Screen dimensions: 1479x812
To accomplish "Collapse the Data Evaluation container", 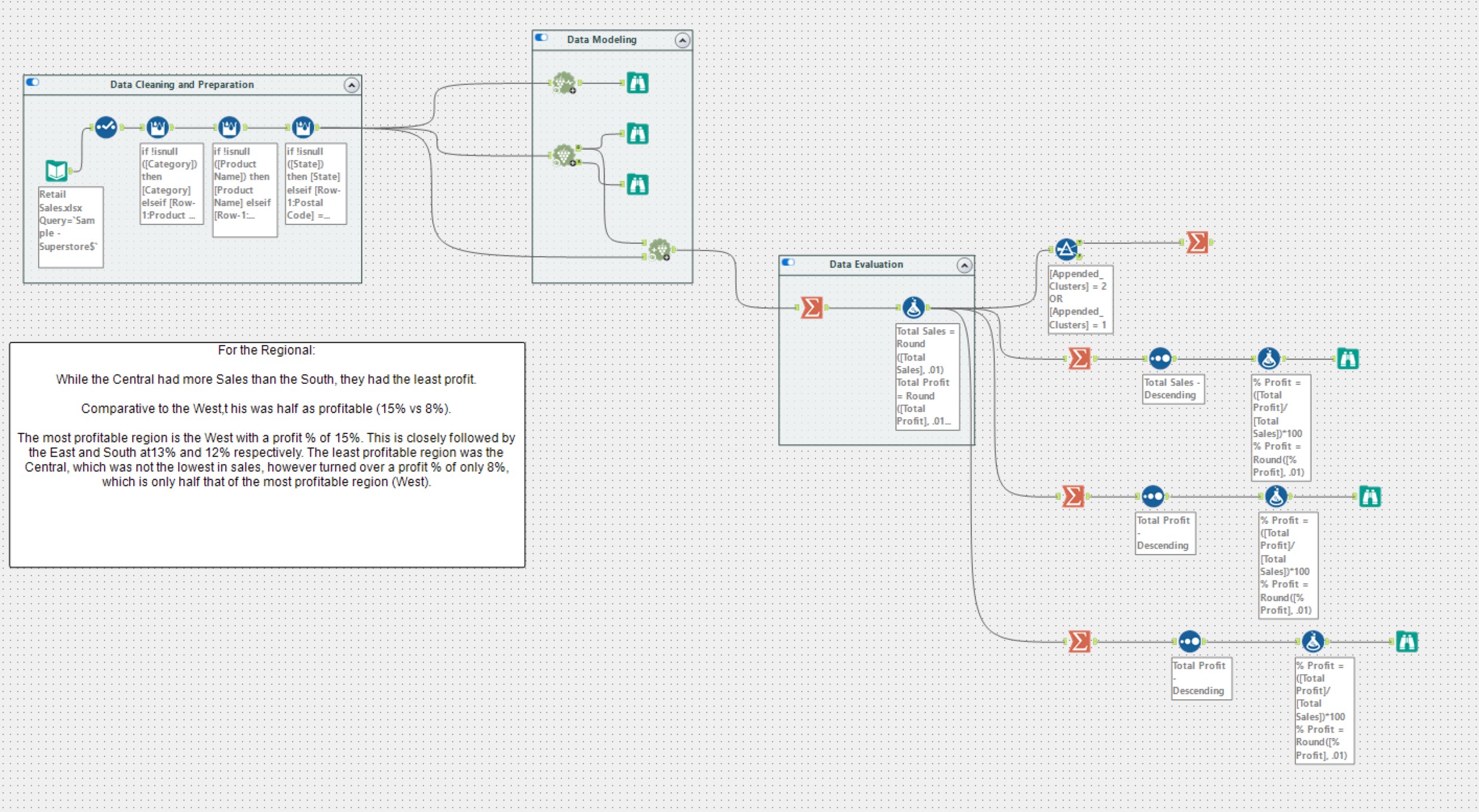I will pos(964,264).
